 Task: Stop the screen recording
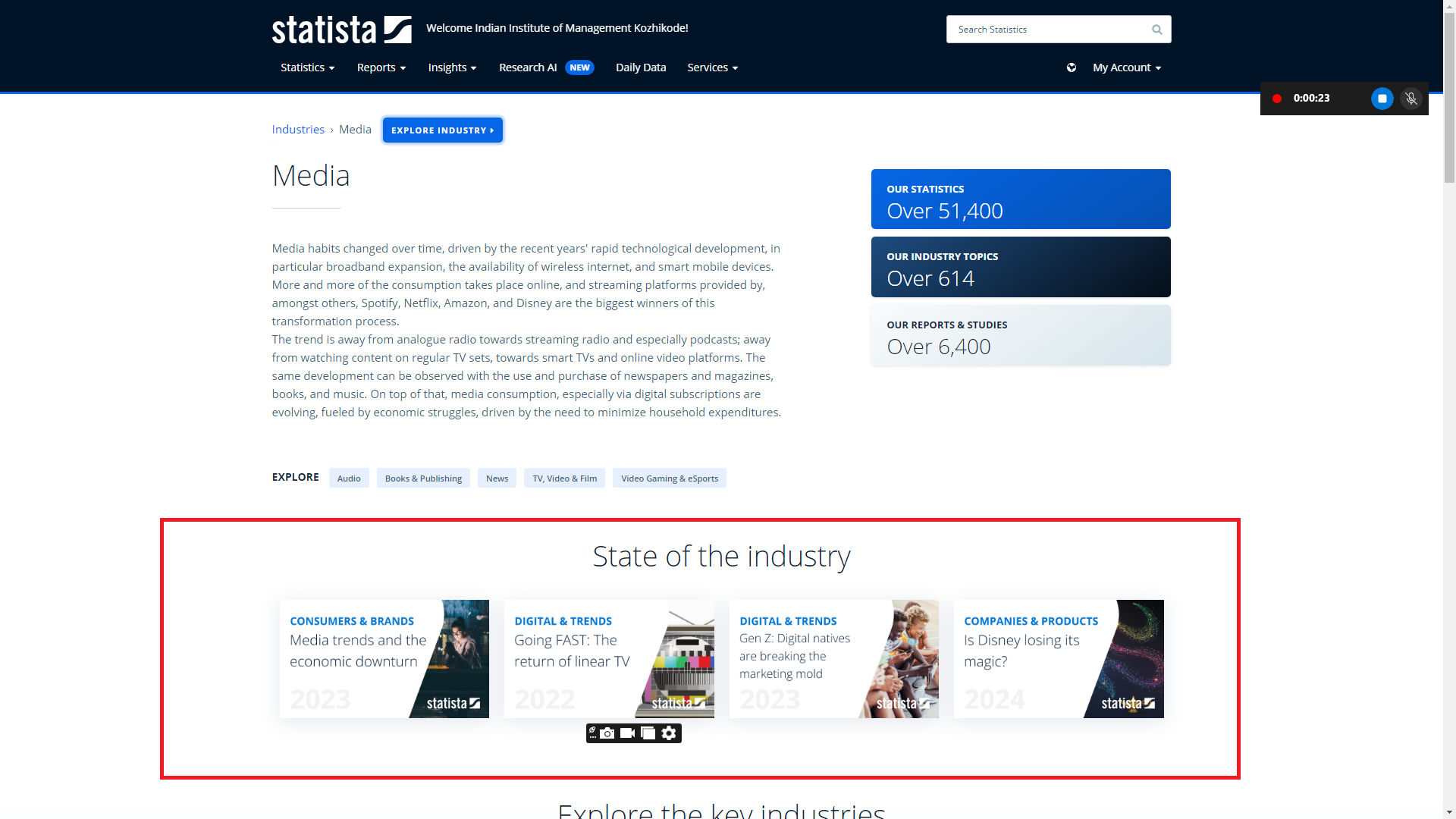point(1382,99)
